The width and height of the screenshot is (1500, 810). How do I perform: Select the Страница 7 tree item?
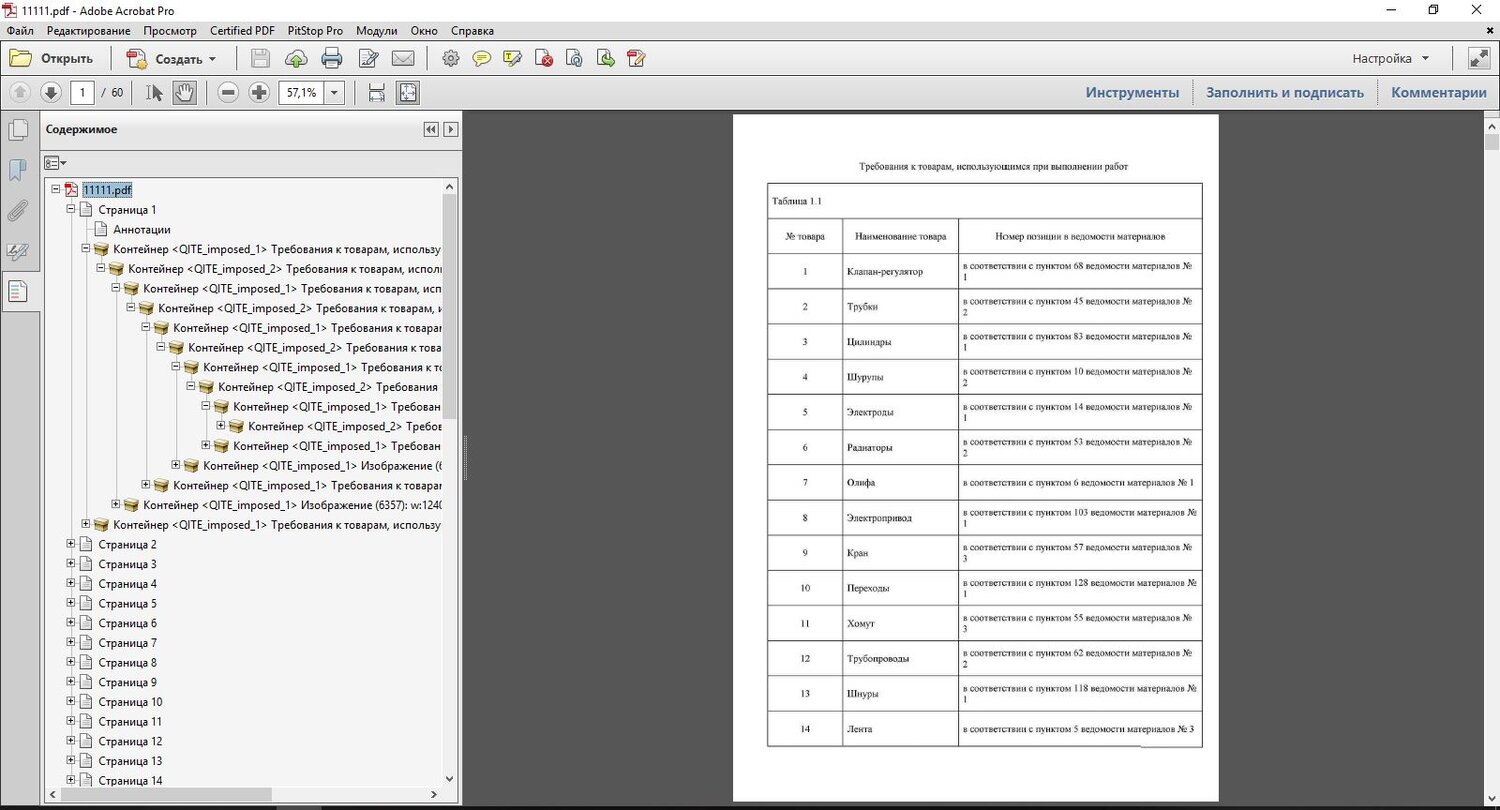(x=127, y=643)
